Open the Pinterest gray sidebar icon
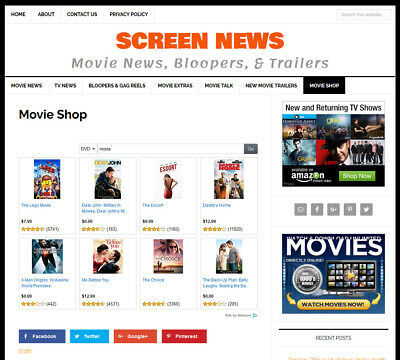Image resolution: width=400 pixels, height=360 pixels. [350, 209]
